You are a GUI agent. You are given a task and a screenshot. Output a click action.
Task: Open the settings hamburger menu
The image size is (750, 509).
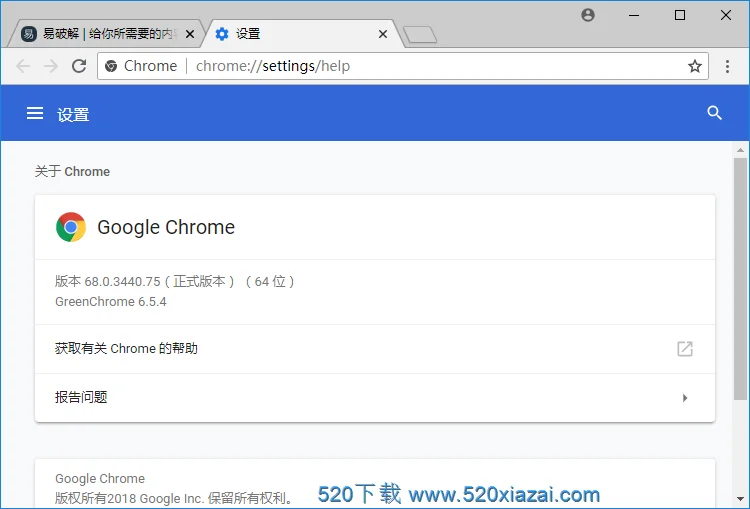point(35,113)
